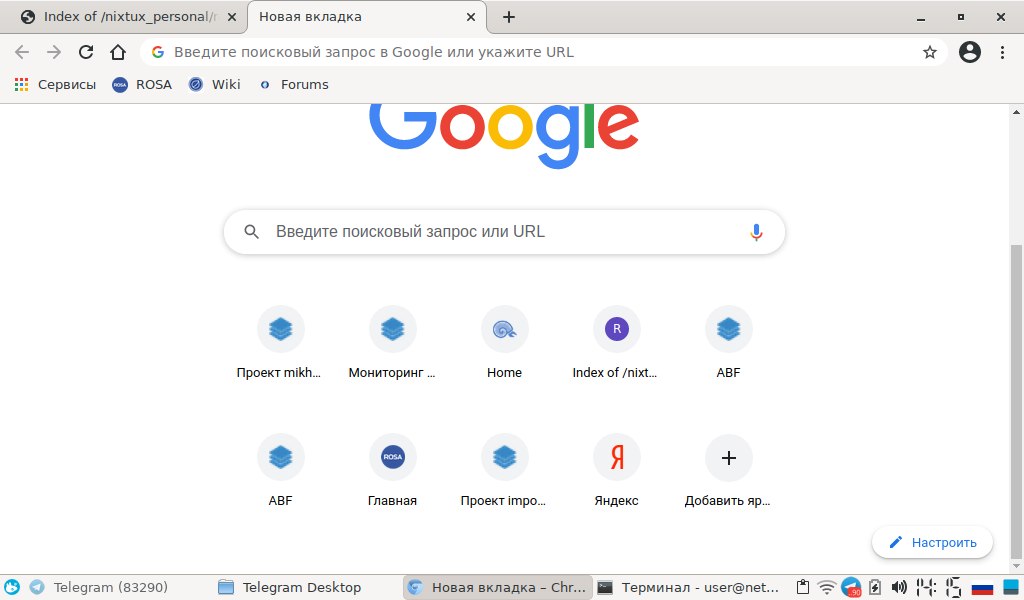The height and width of the screenshot is (600, 1024).
Task: Go back to the previous page
Action: 22,52
